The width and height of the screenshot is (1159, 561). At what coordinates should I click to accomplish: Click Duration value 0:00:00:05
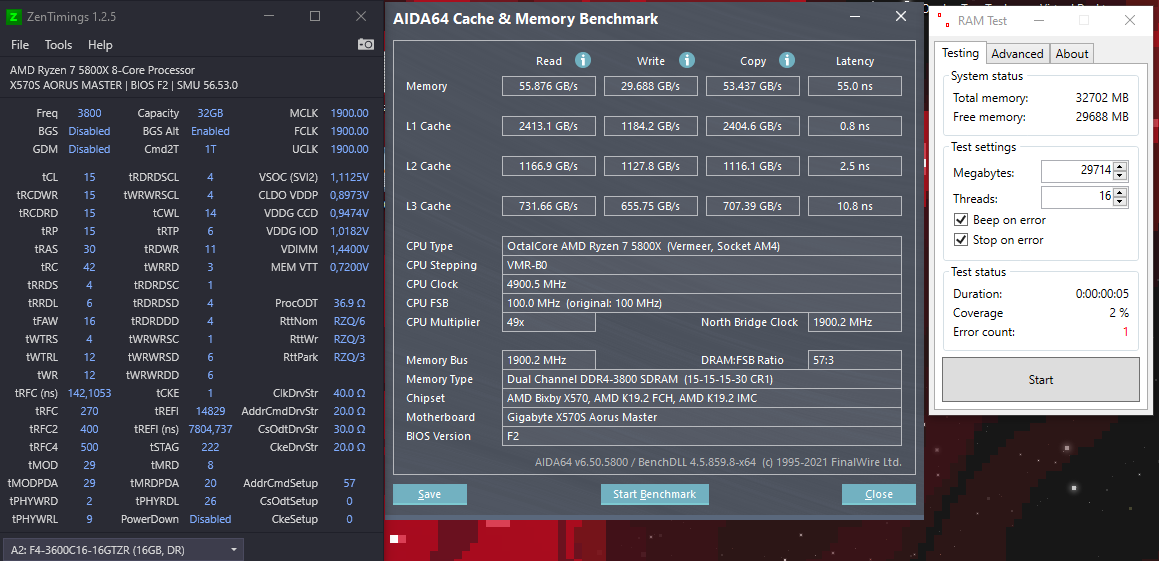[x=1102, y=293]
